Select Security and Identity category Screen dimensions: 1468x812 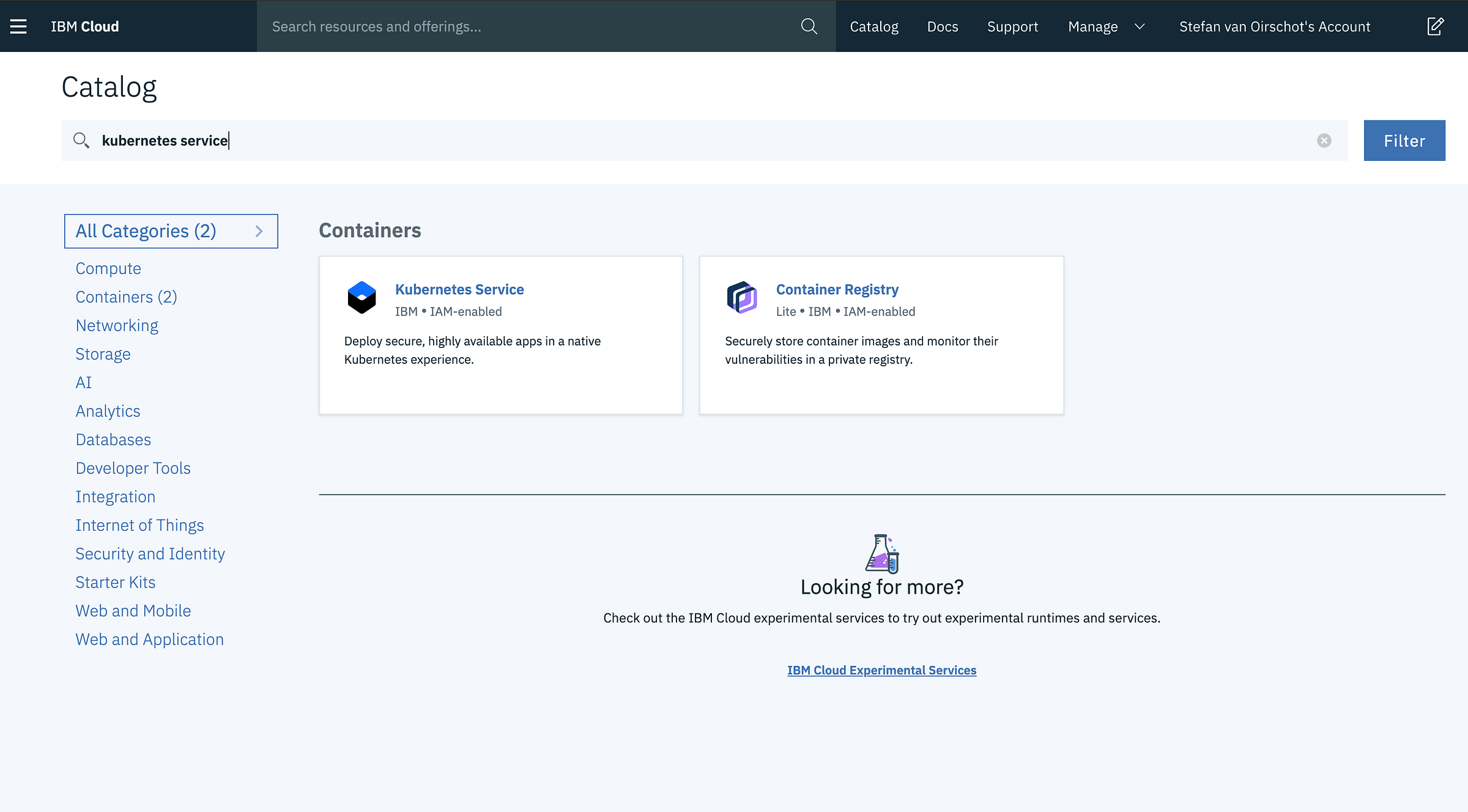point(150,553)
